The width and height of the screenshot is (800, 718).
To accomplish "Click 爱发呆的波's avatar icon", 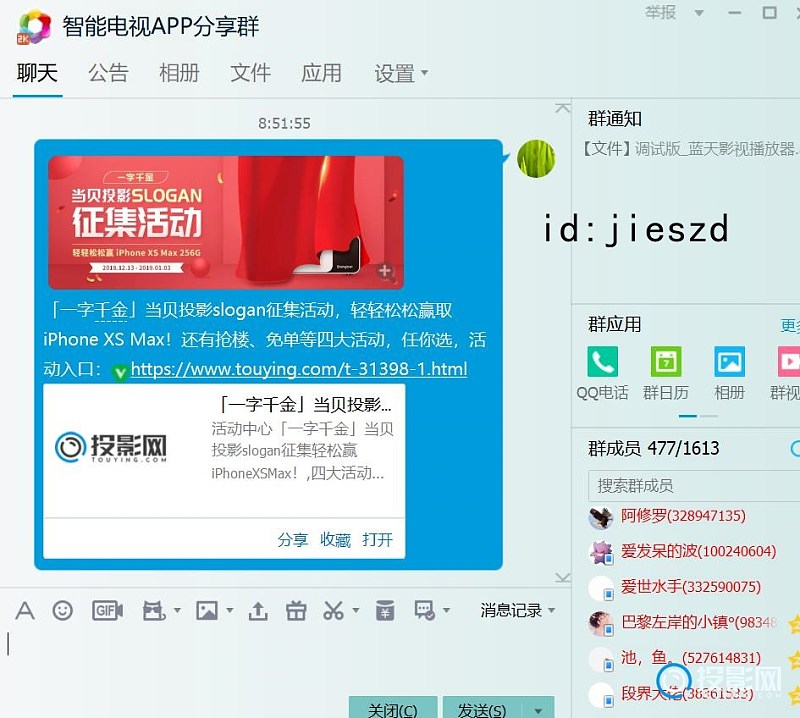I will [601, 553].
